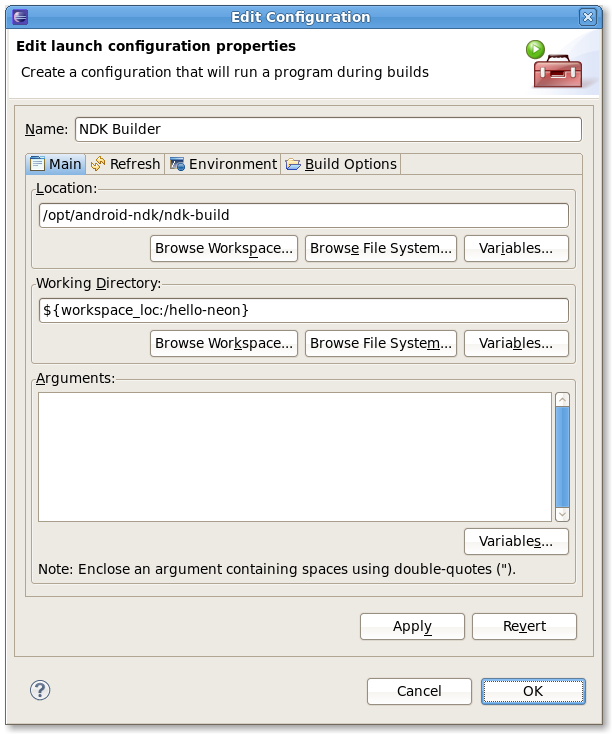The width and height of the screenshot is (612, 734).
Task: Cancel the configuration dialog
Action: 419,691
